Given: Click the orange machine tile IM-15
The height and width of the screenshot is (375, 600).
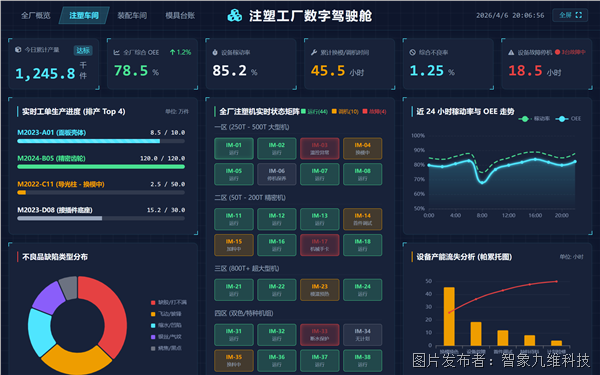Looking at the screenshot, I should coord(234,245).
